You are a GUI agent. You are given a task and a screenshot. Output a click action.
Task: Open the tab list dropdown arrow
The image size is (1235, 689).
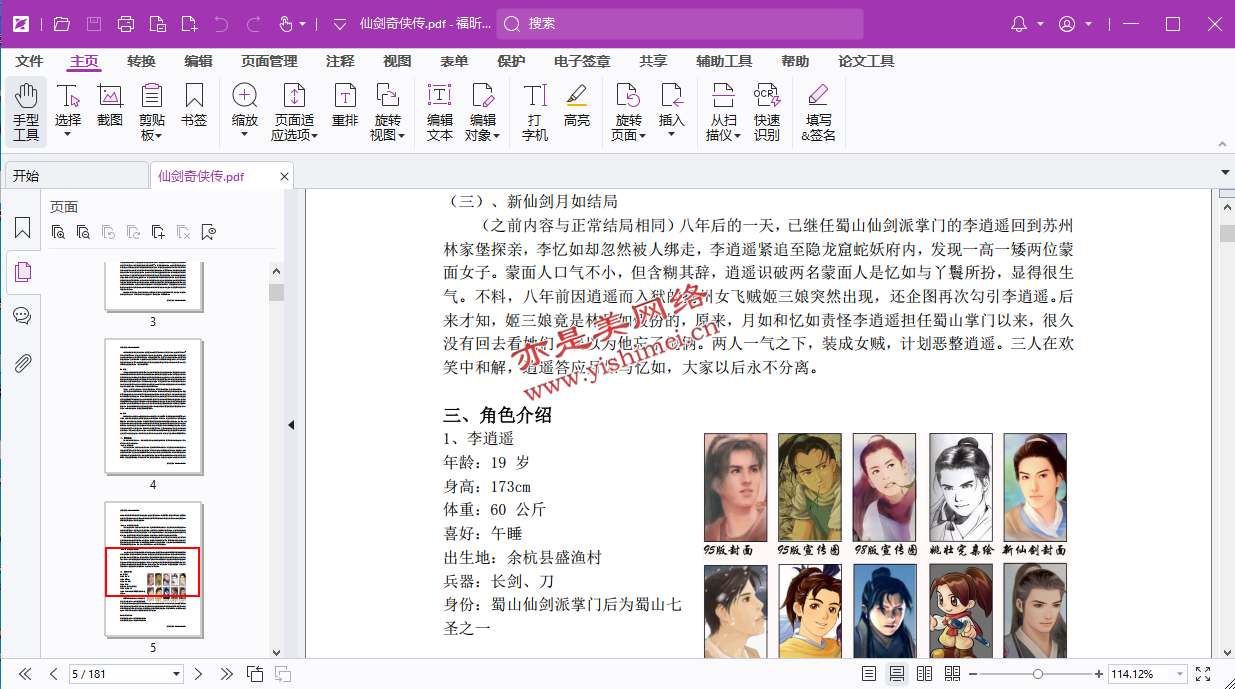(x=1225, y=173)
